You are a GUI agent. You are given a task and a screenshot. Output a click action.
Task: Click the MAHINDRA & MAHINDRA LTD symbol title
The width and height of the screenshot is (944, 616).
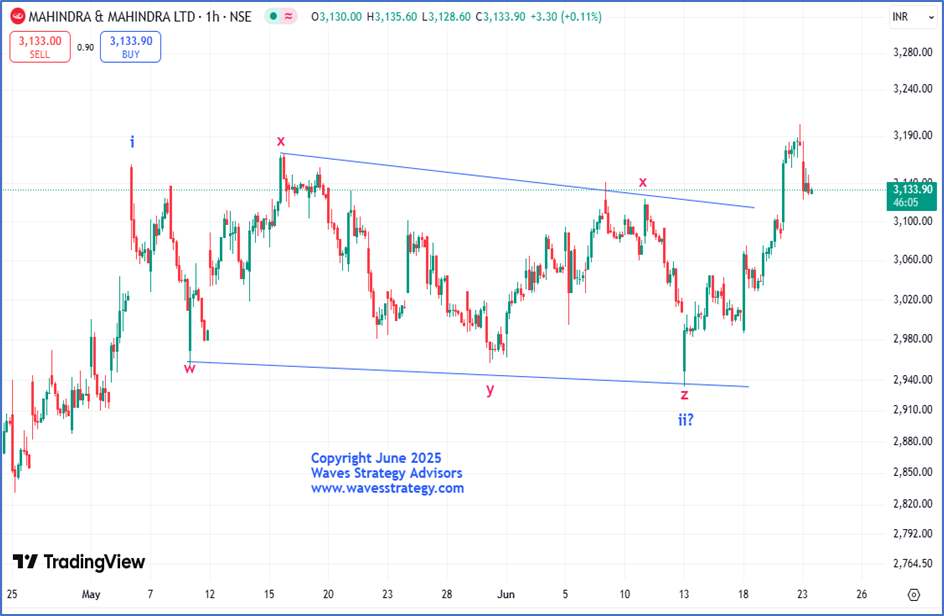pos(112,16)
